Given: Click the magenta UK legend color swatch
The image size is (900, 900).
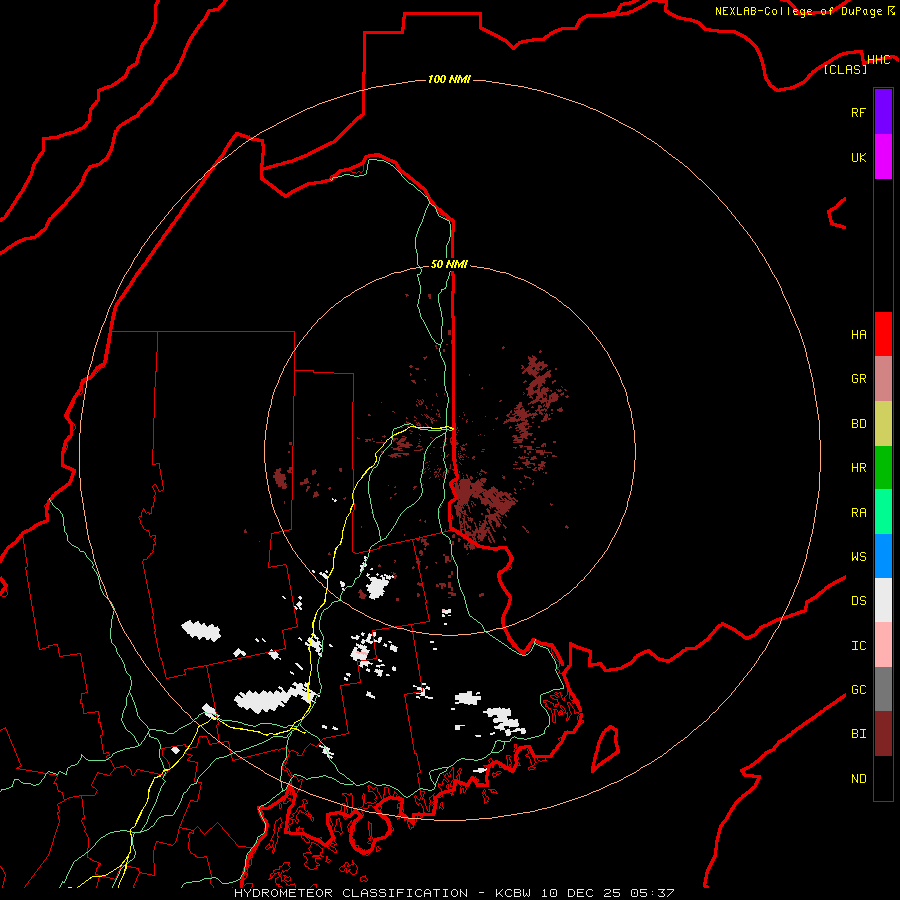Looking at the screenshot, I should click(x=883, y=157).
